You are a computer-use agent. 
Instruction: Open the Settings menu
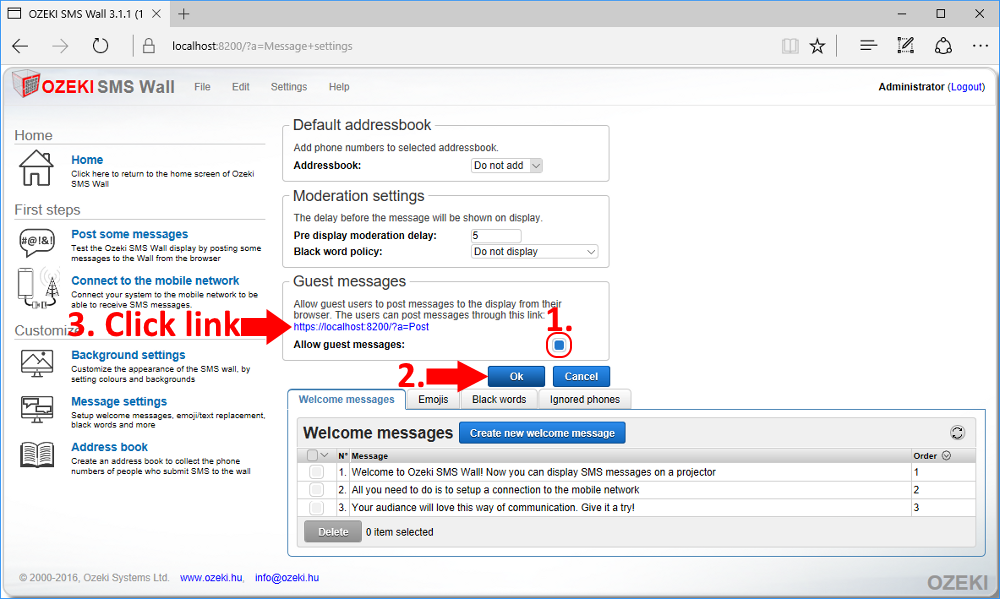tap(289, 87)
